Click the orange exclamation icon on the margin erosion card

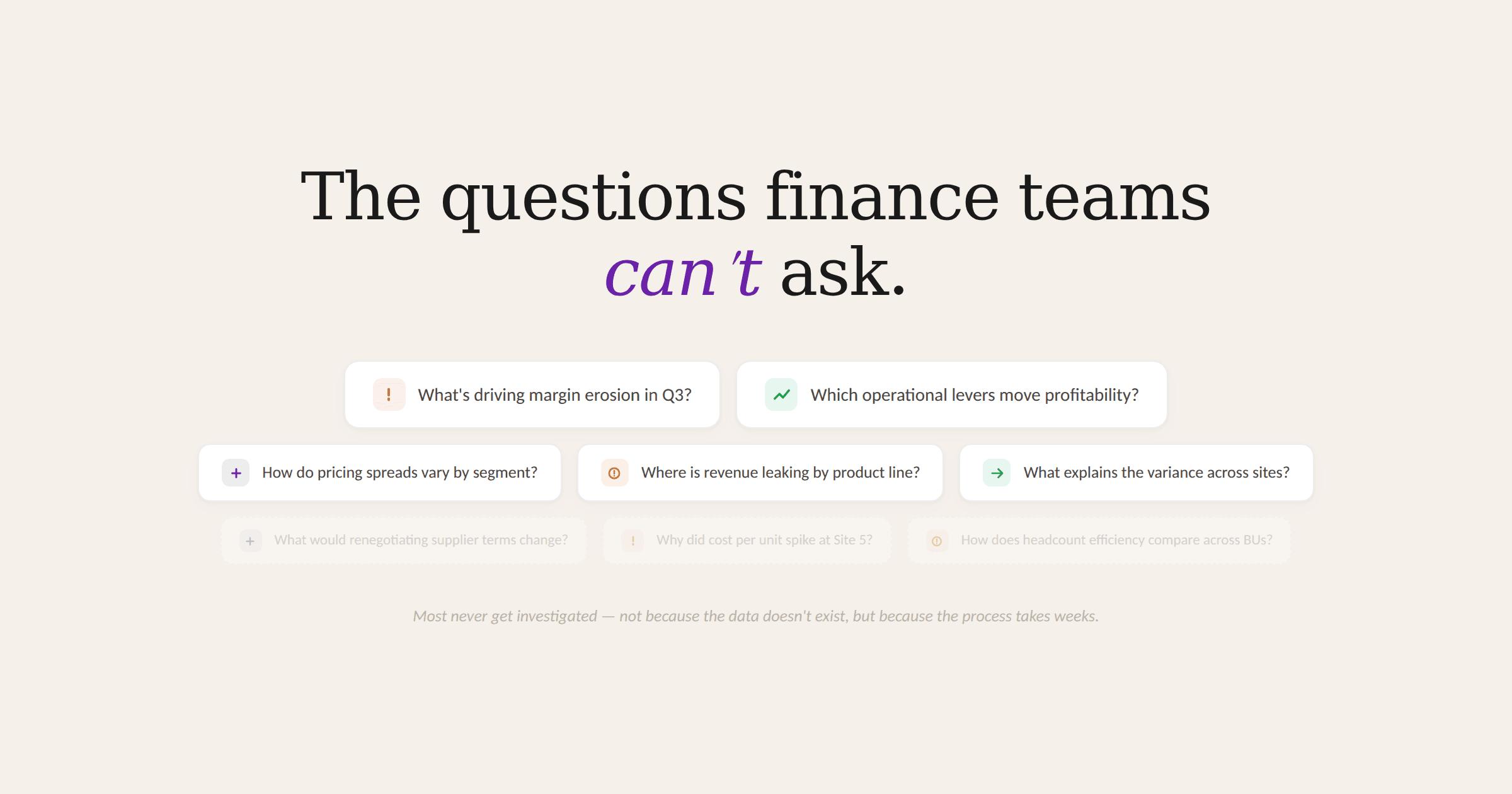click(389, 394)
